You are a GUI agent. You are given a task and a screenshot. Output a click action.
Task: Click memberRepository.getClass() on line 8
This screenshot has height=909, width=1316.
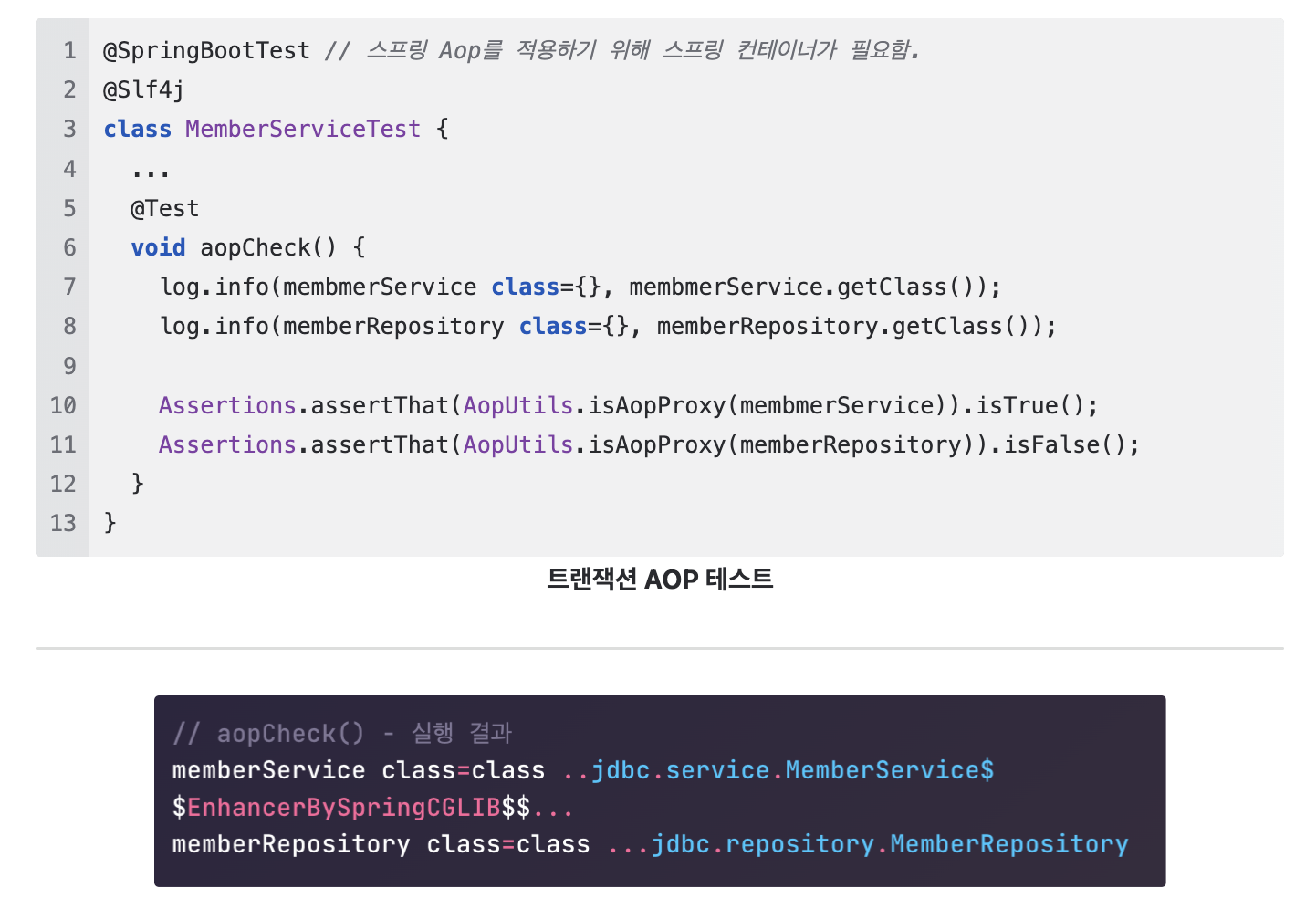[849, 326]
